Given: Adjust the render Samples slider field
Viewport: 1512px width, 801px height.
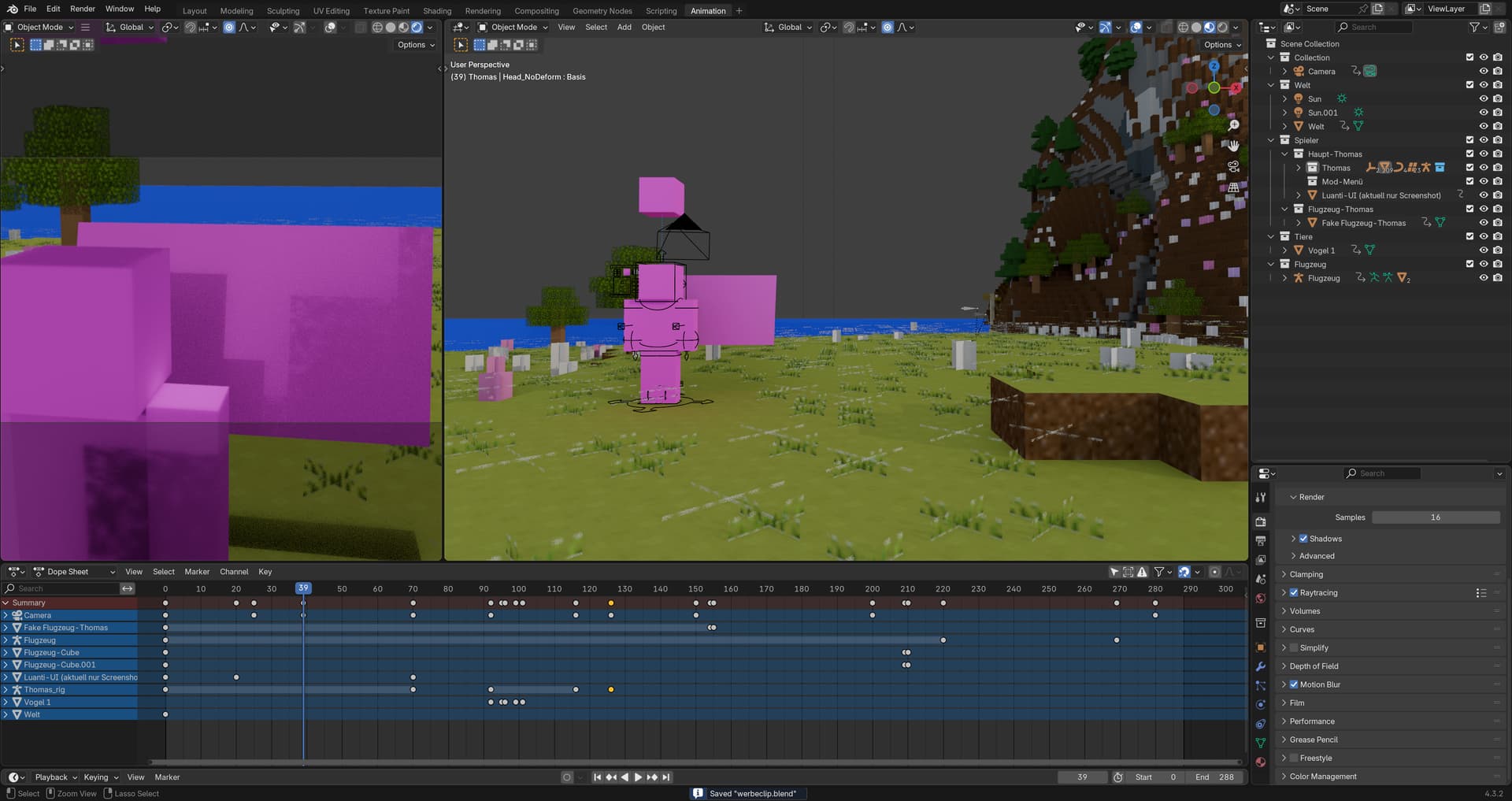Looking at the screenshot, I should [1435, 517].
